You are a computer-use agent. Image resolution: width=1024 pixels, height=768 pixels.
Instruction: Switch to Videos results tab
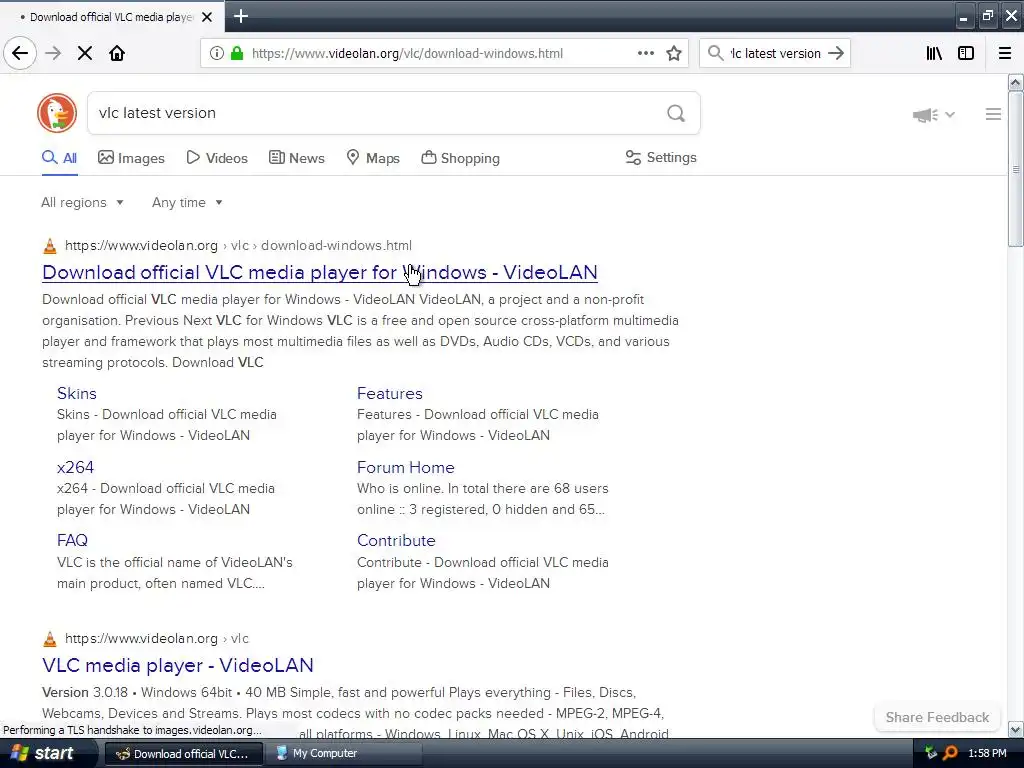(x=217, y=158)
